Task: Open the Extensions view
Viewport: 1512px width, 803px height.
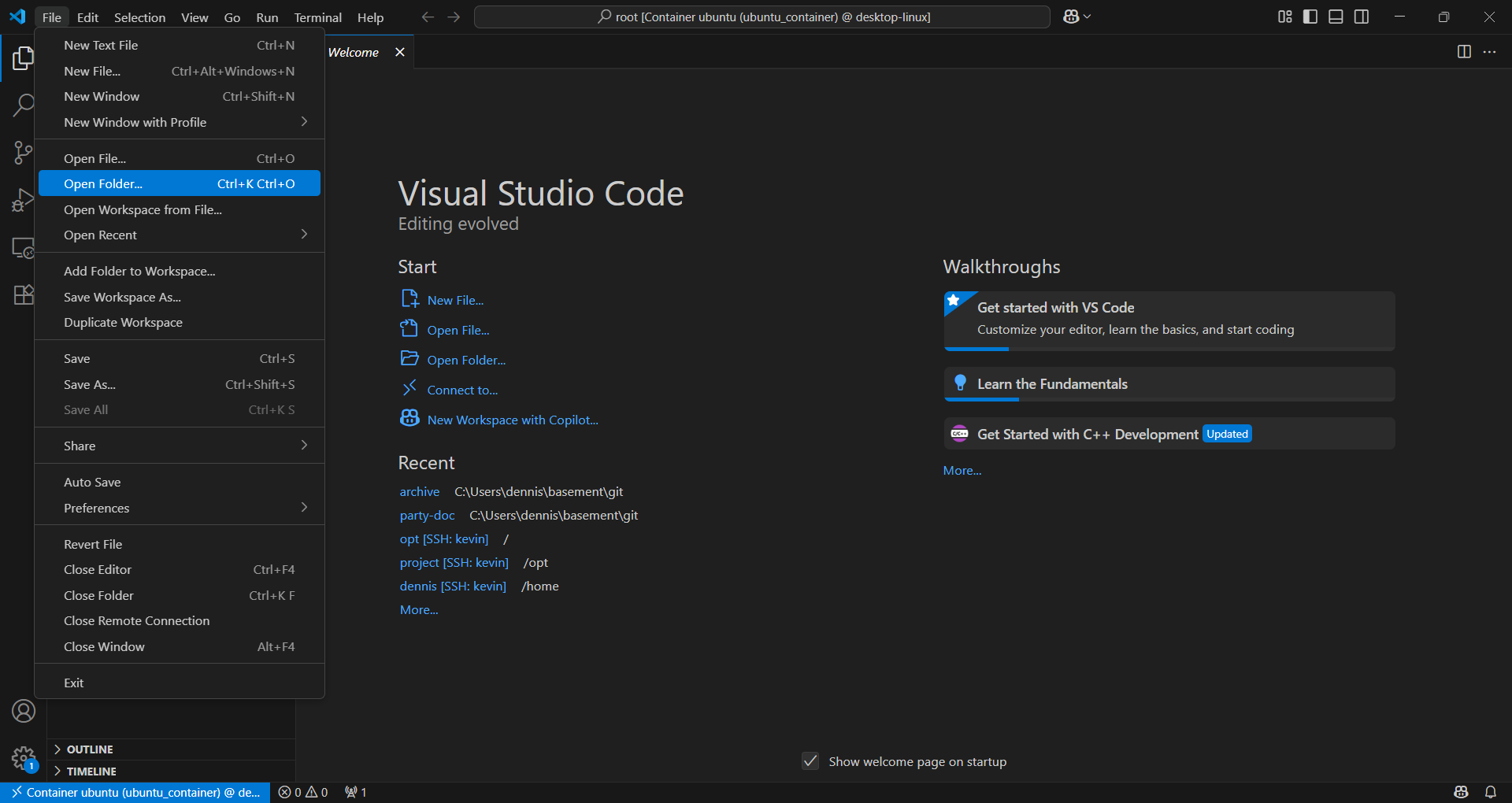Action: point(24,294)
